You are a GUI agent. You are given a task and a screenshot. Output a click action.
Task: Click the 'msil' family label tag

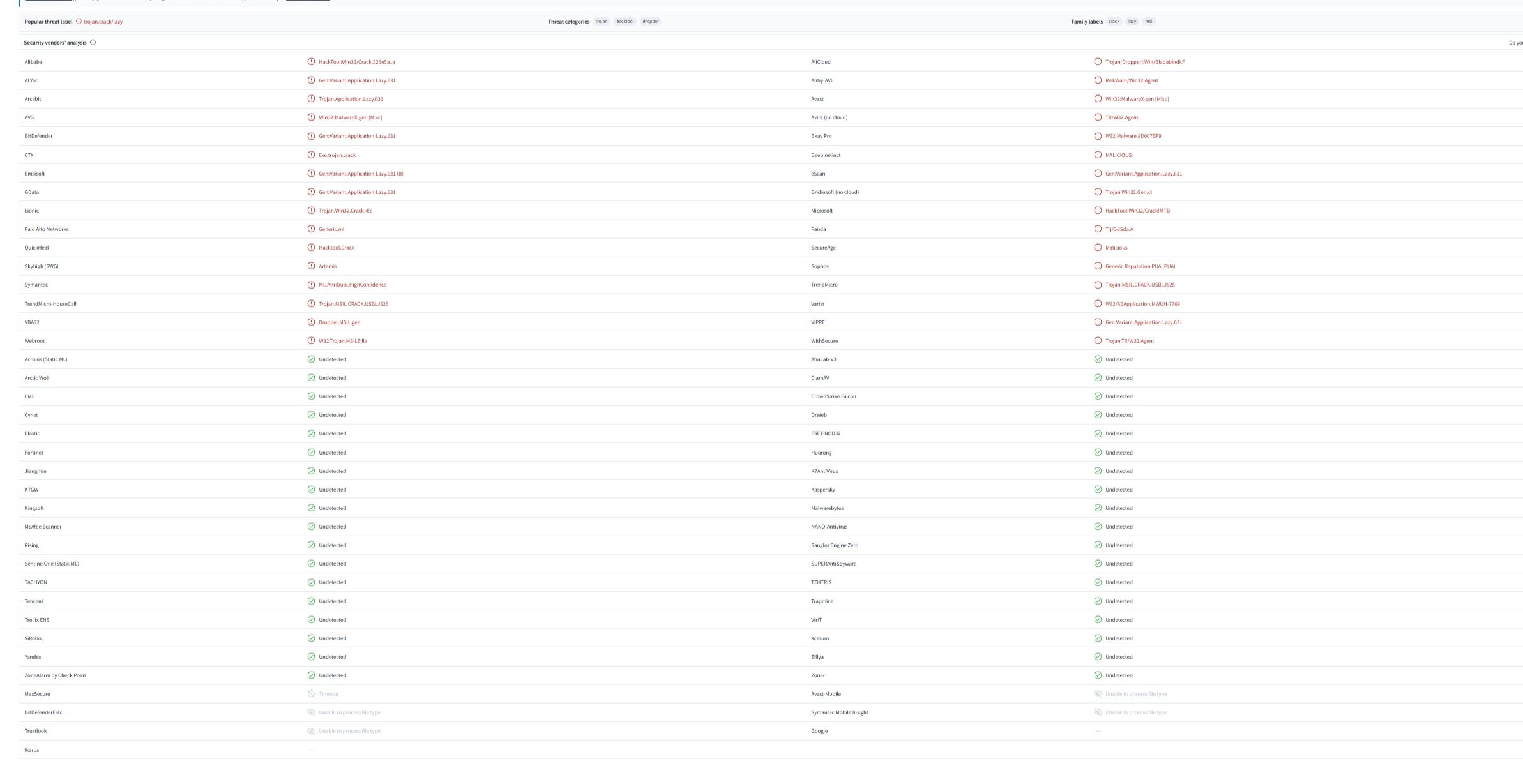[x=1149, y=22]
